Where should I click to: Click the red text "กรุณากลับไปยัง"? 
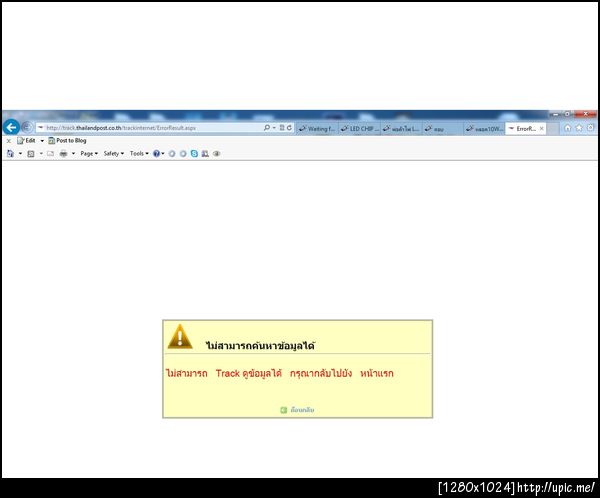321,373
